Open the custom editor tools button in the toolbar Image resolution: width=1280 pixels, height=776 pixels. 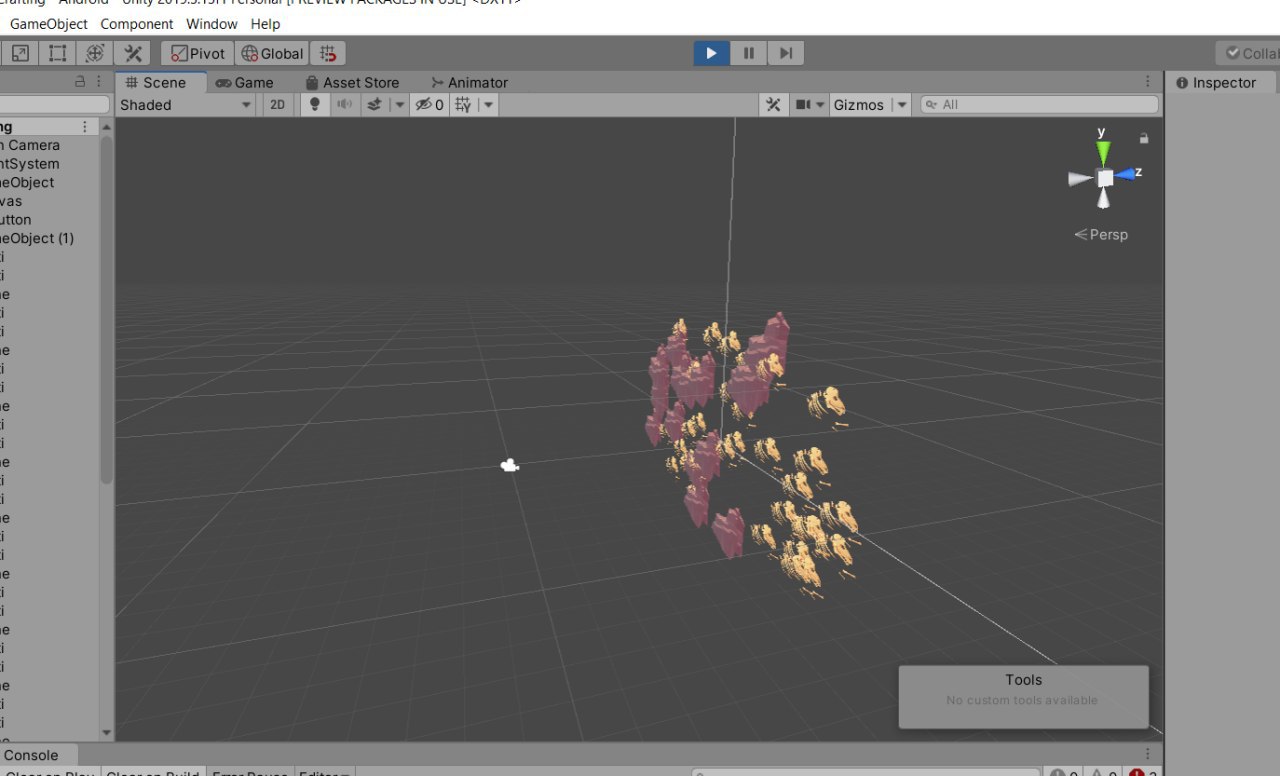click(x=132, y=53)
